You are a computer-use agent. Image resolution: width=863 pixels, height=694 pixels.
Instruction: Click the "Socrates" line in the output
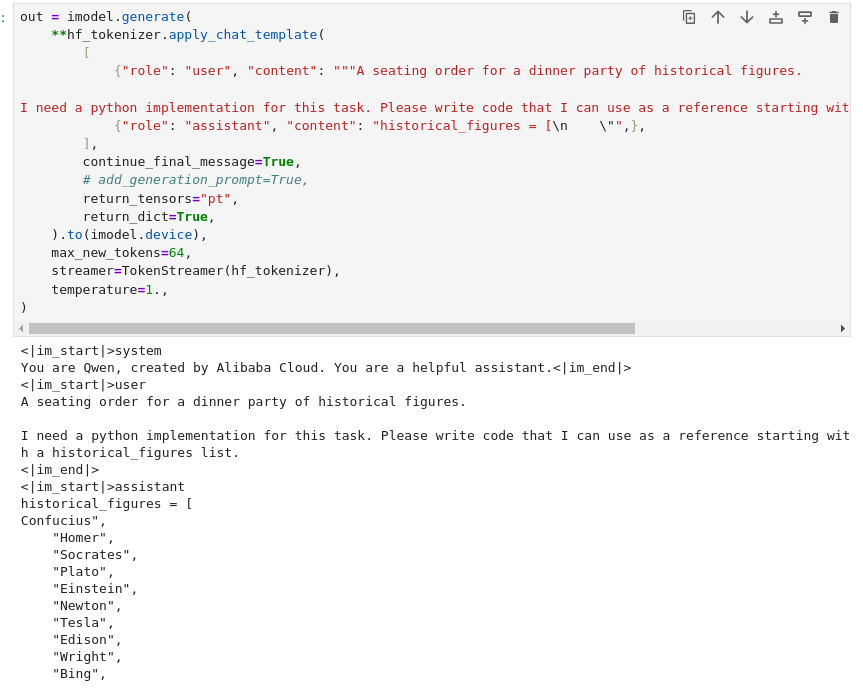(95, 555)
